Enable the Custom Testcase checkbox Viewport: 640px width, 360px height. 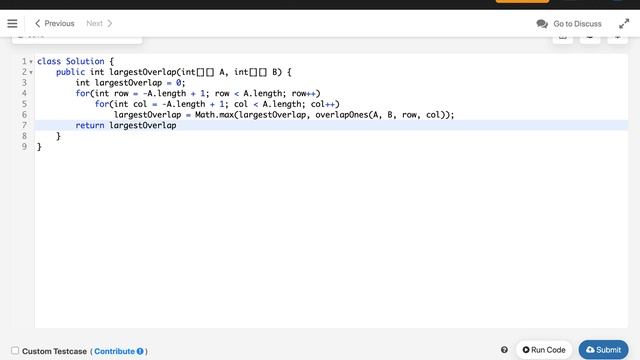pyautogui.click(x=15, y=351)
